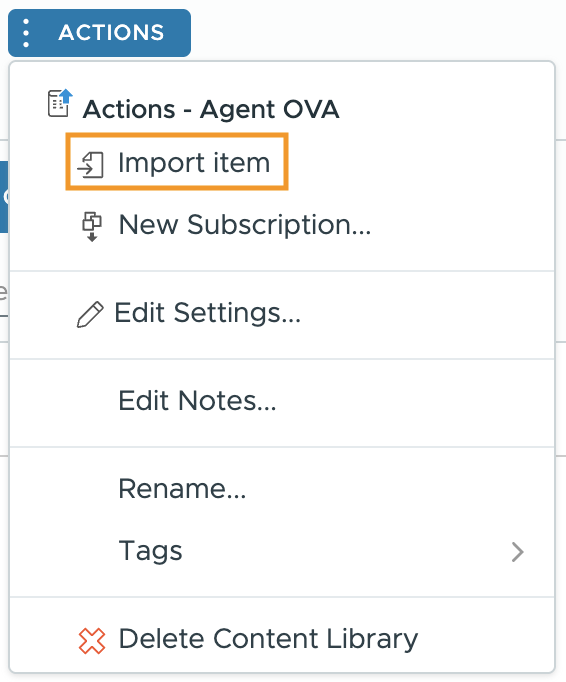Image resolution: width=566 pixels, height=682 pixels.
Task: Click the content library icon beside Actions header
Action: click(x=60, y=103)
